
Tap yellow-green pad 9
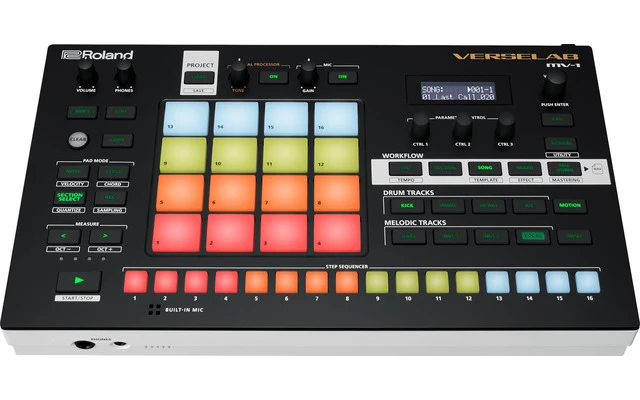[184, 155]
